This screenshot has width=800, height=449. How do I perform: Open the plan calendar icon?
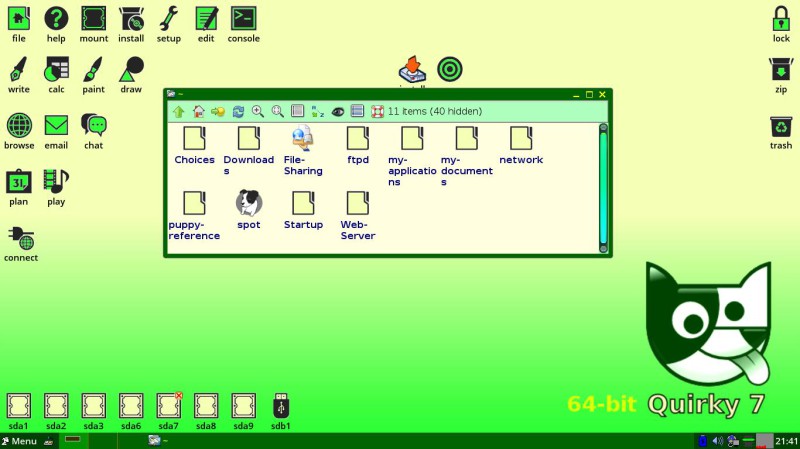tap(19, 182)
